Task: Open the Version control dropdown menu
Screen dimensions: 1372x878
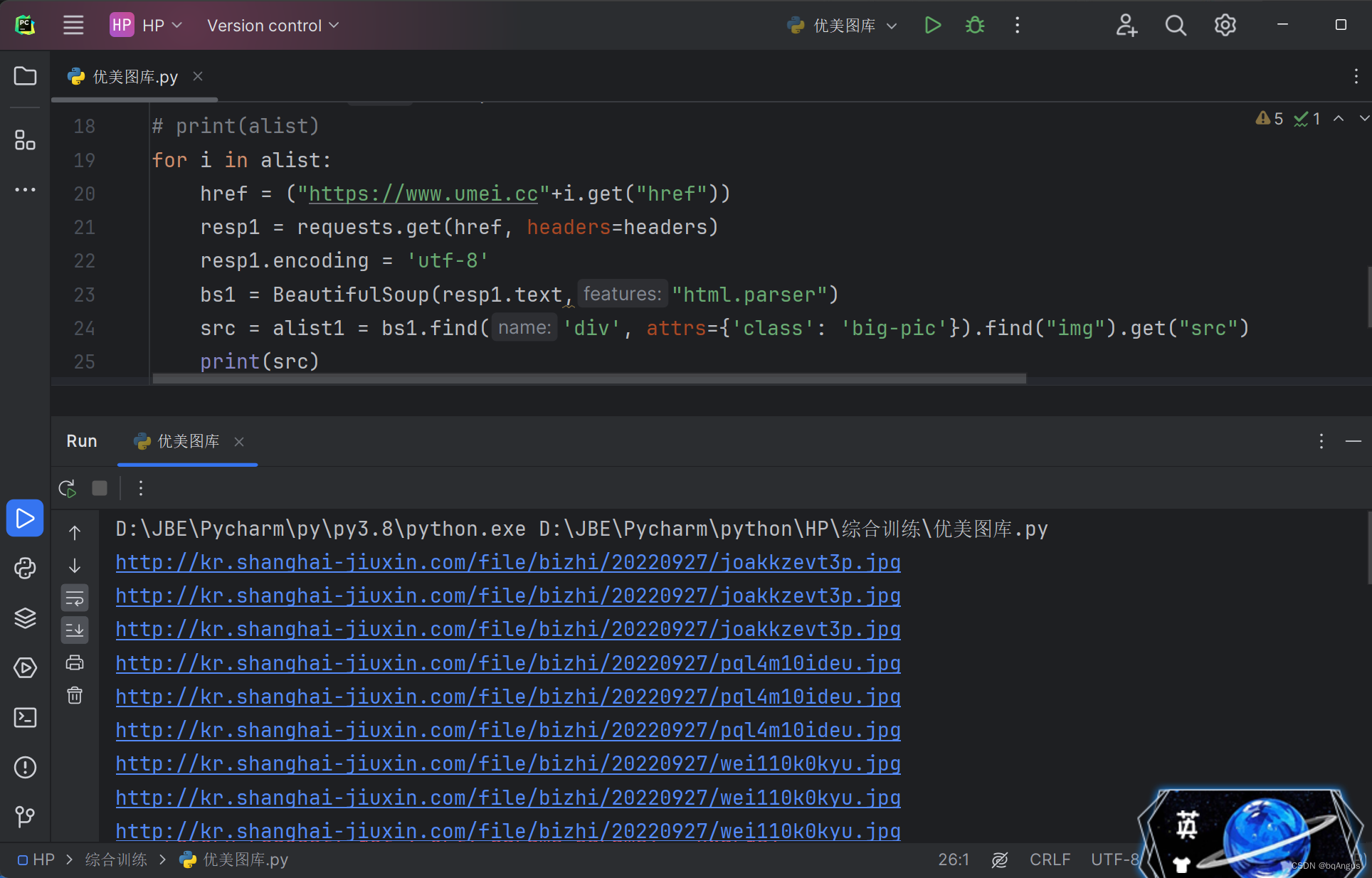Action: tap(273, 26)
